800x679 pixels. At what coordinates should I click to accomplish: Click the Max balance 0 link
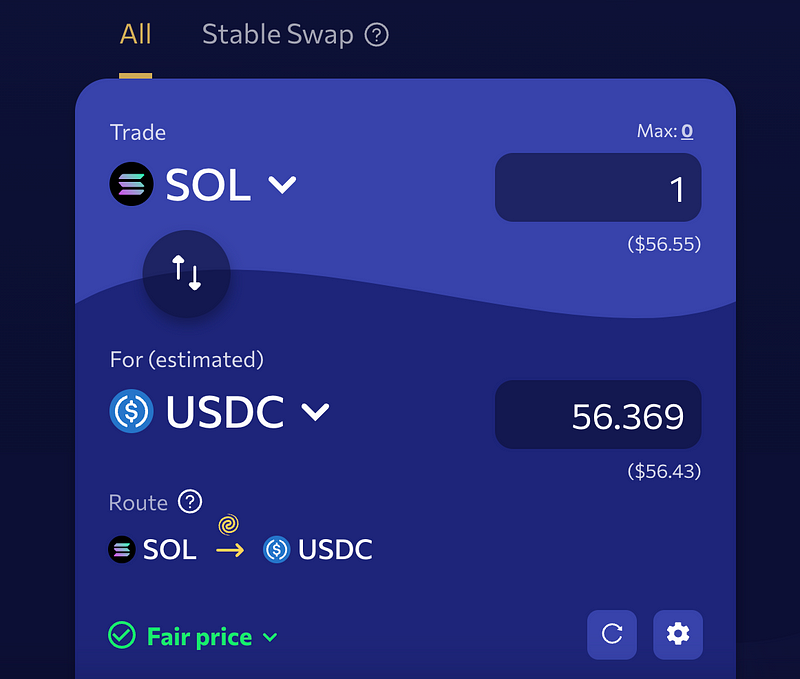[687, 132]
